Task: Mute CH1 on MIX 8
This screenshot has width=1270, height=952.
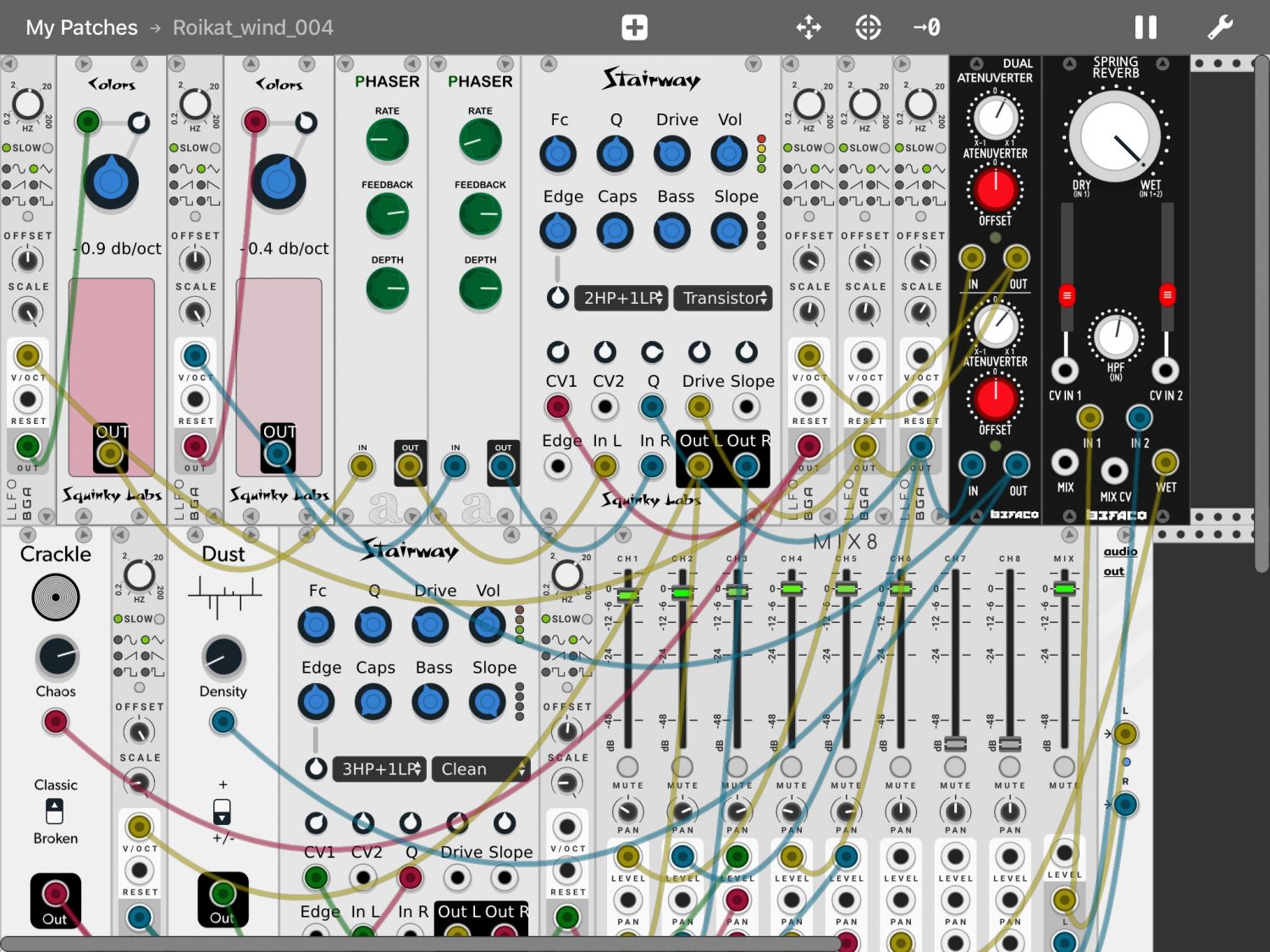Action: (x=627, y=767)
